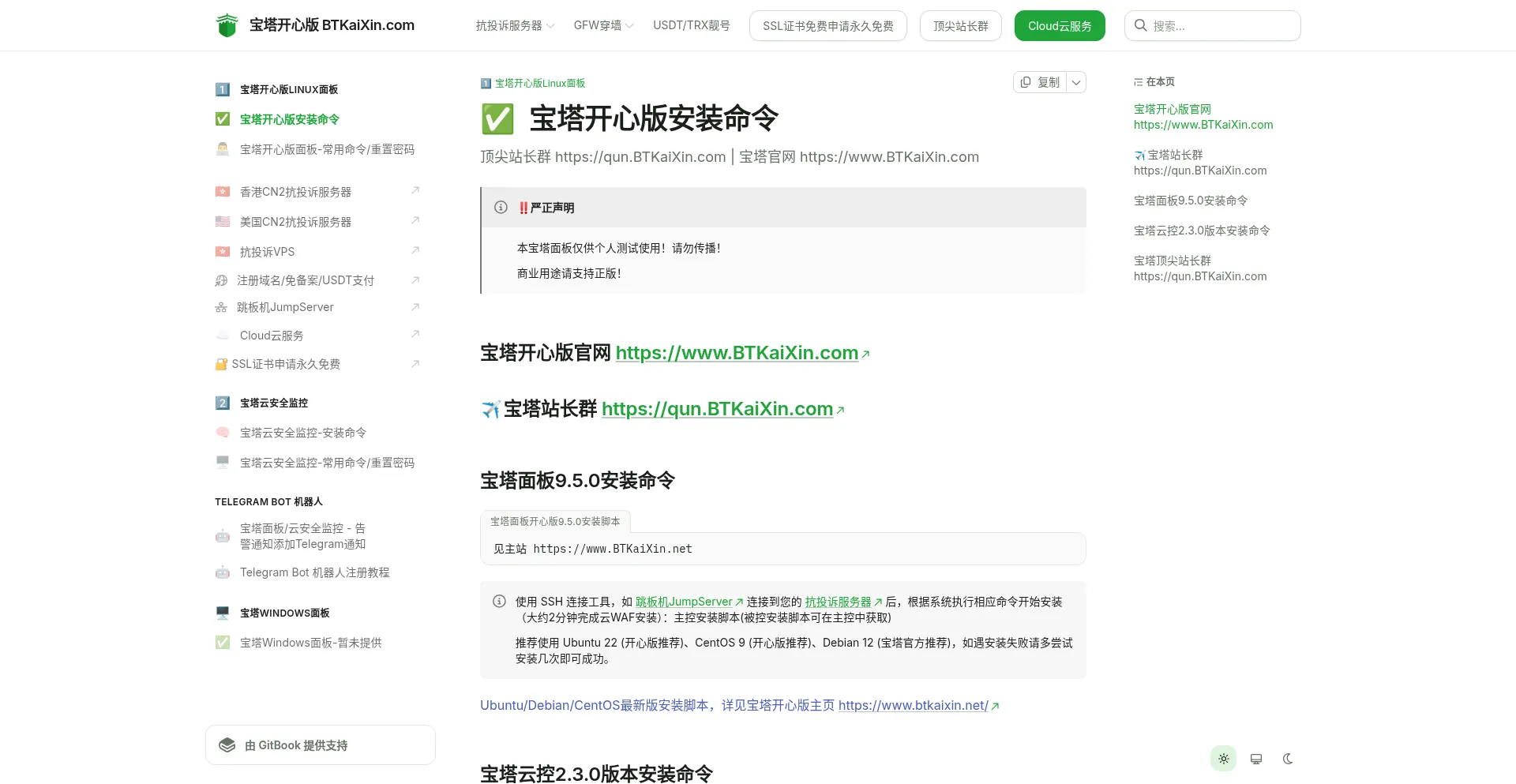The height and width of the screenshot is (784, 1516).
Task: Open 抗投诉VPS sidebar link
Action: tap(267, 252)
